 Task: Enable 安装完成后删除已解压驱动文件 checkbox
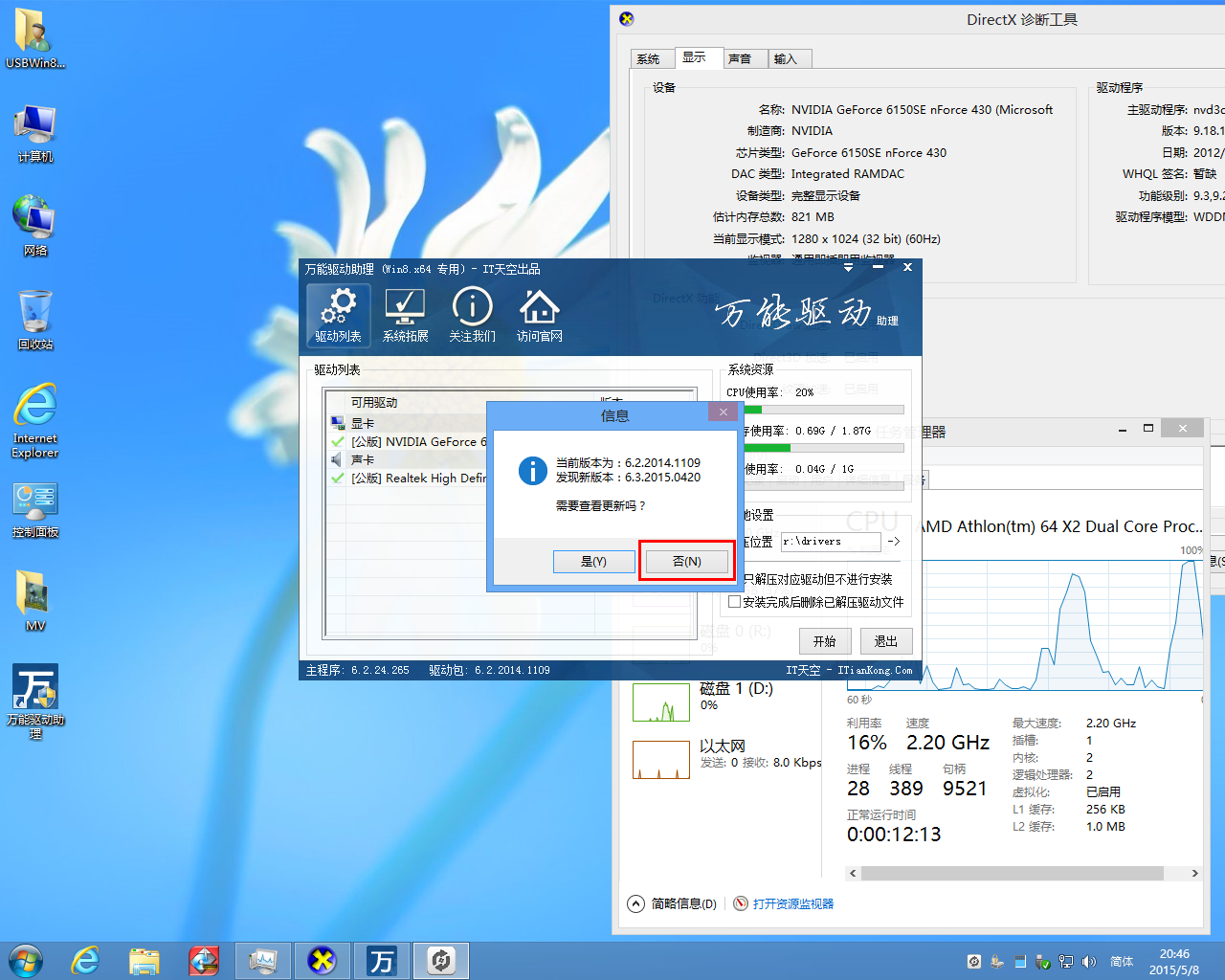coord(734,602)
